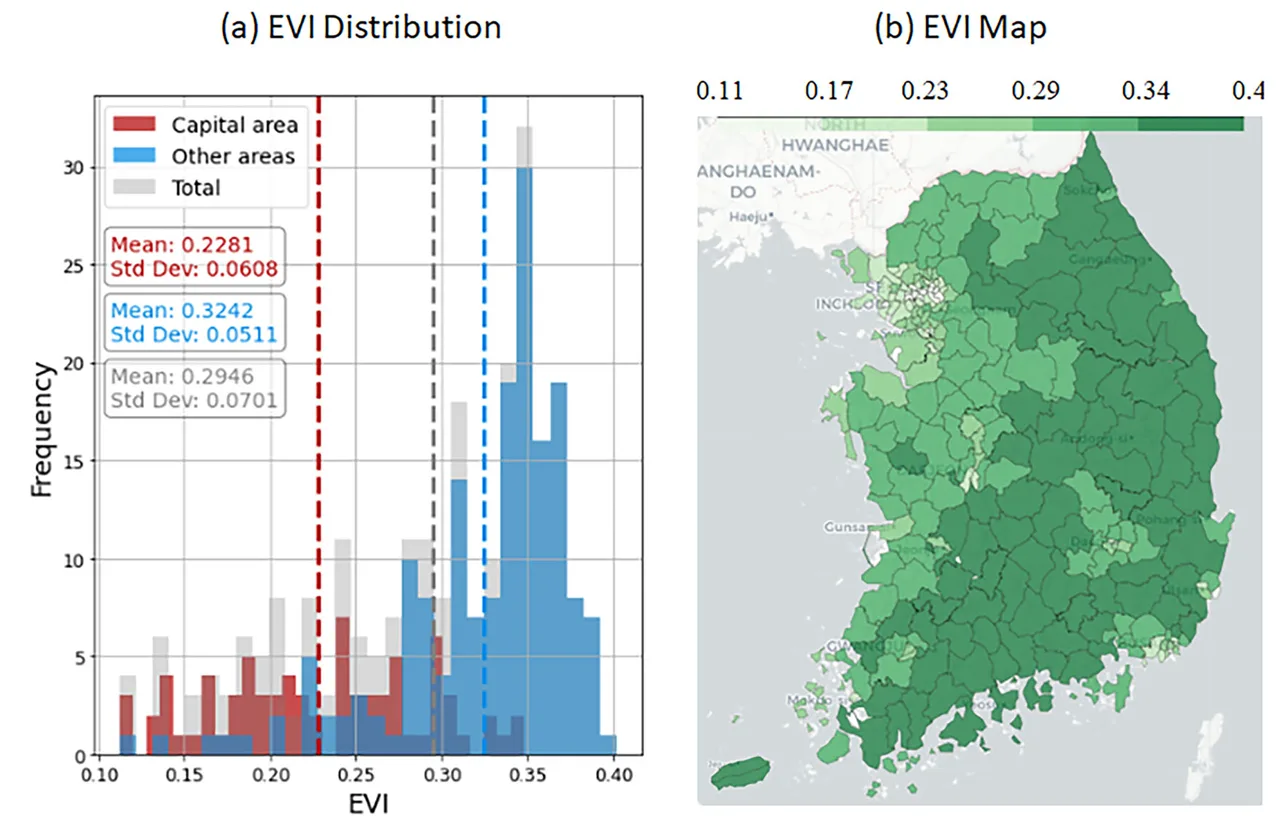
Task: Select the "15" y-axis tick label
Action: click(74, 462)
